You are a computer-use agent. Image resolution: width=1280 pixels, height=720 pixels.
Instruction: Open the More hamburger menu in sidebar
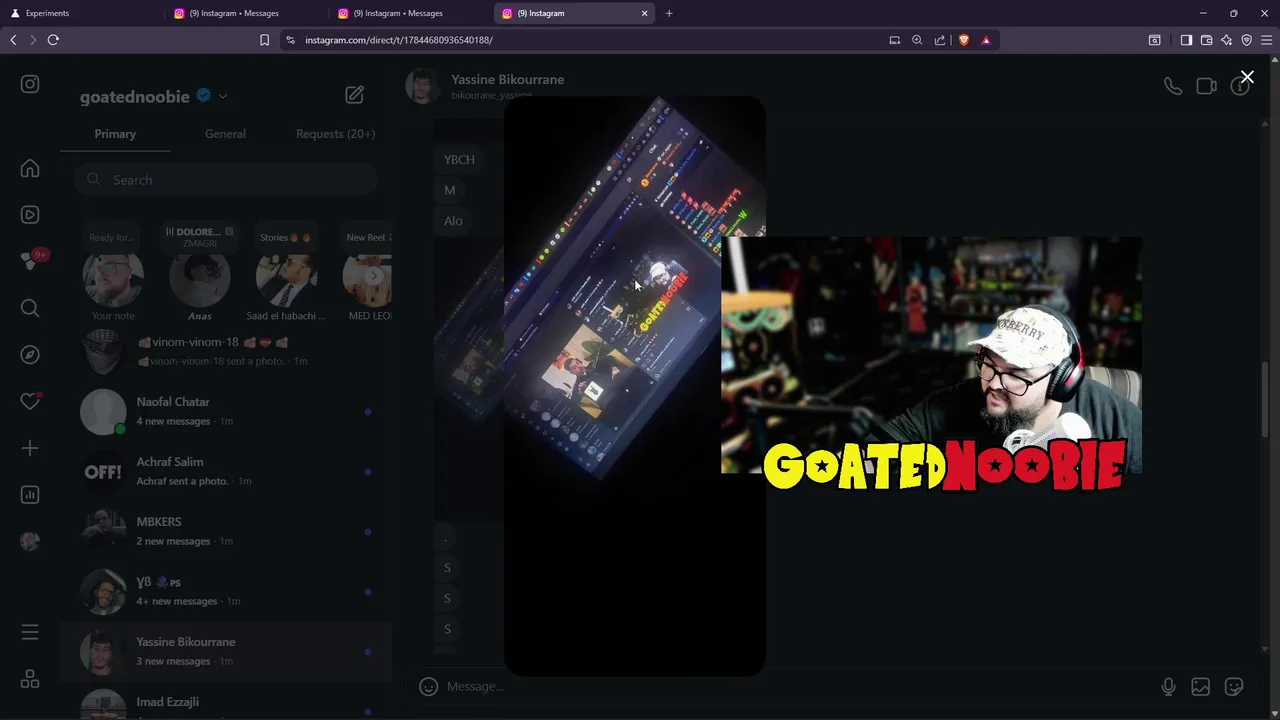pos(30,632)
